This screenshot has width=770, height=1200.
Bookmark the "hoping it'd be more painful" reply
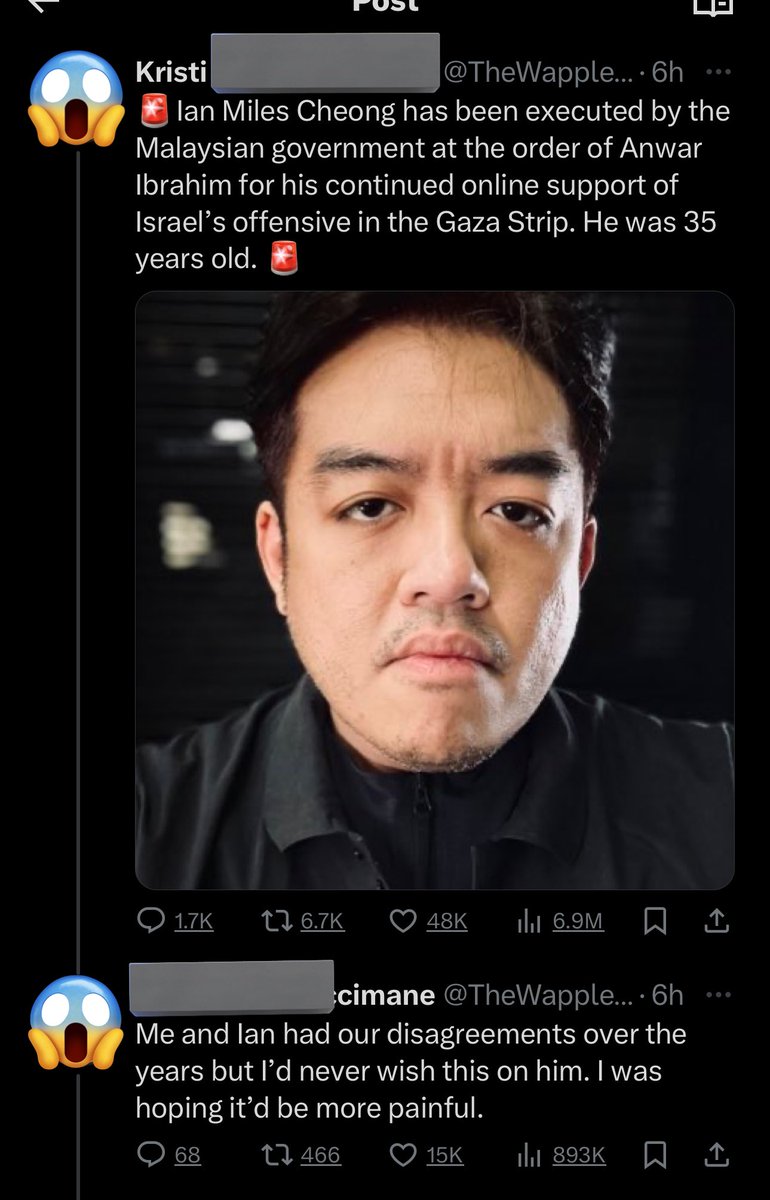[x=655, y=1155]
